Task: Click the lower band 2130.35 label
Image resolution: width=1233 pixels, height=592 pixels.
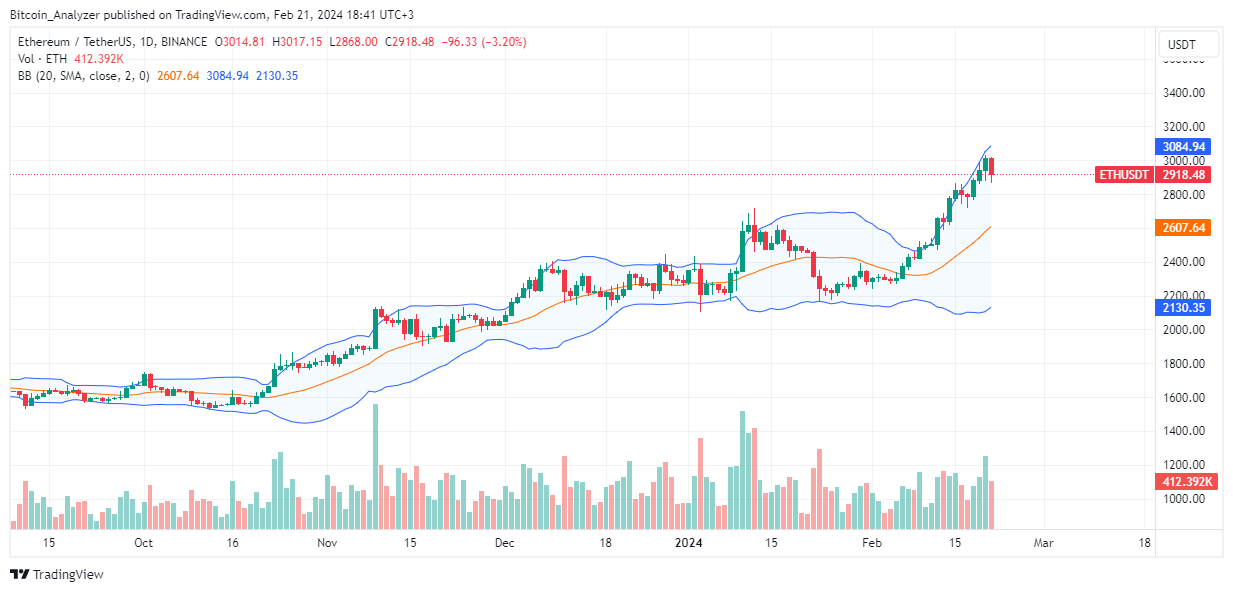Action: click(1183, 309)
